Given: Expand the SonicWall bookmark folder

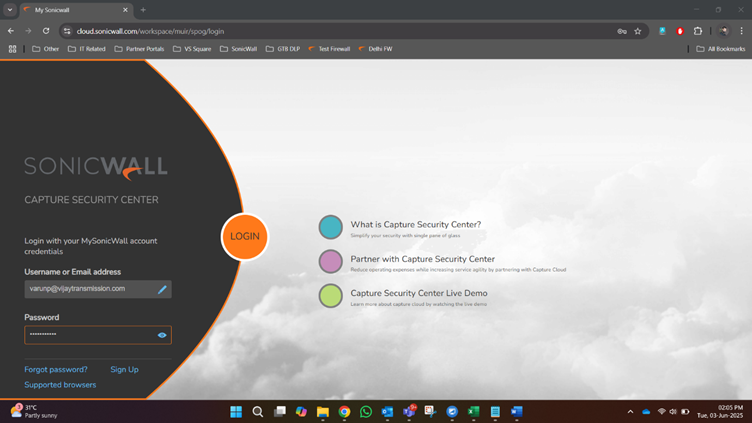Looking at the screenshot, I should [239, 49].
